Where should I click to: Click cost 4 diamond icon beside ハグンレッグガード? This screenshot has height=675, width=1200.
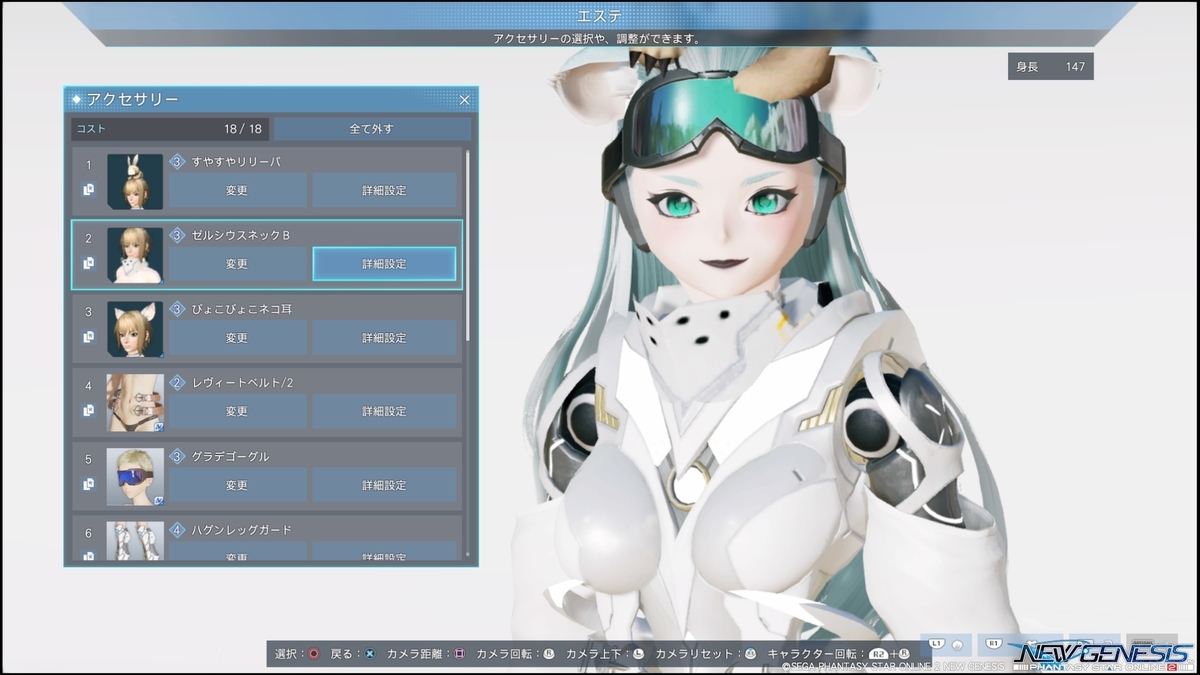[x=177, y=530]
